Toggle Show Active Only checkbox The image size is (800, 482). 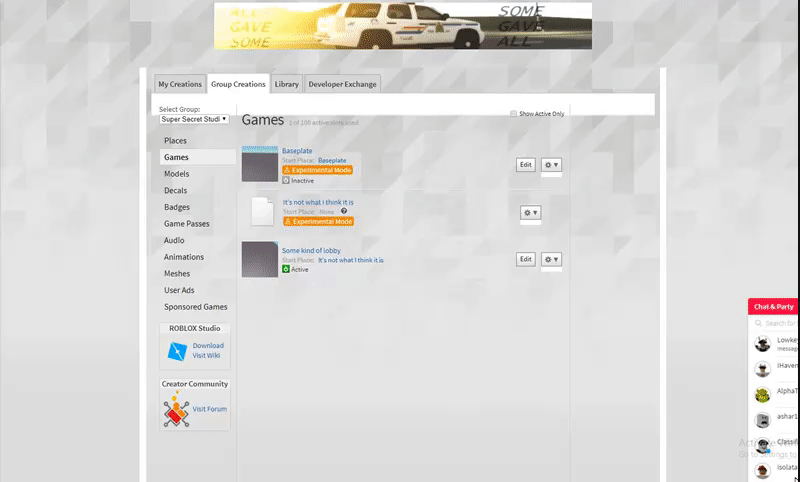click(x=513, y=113)
